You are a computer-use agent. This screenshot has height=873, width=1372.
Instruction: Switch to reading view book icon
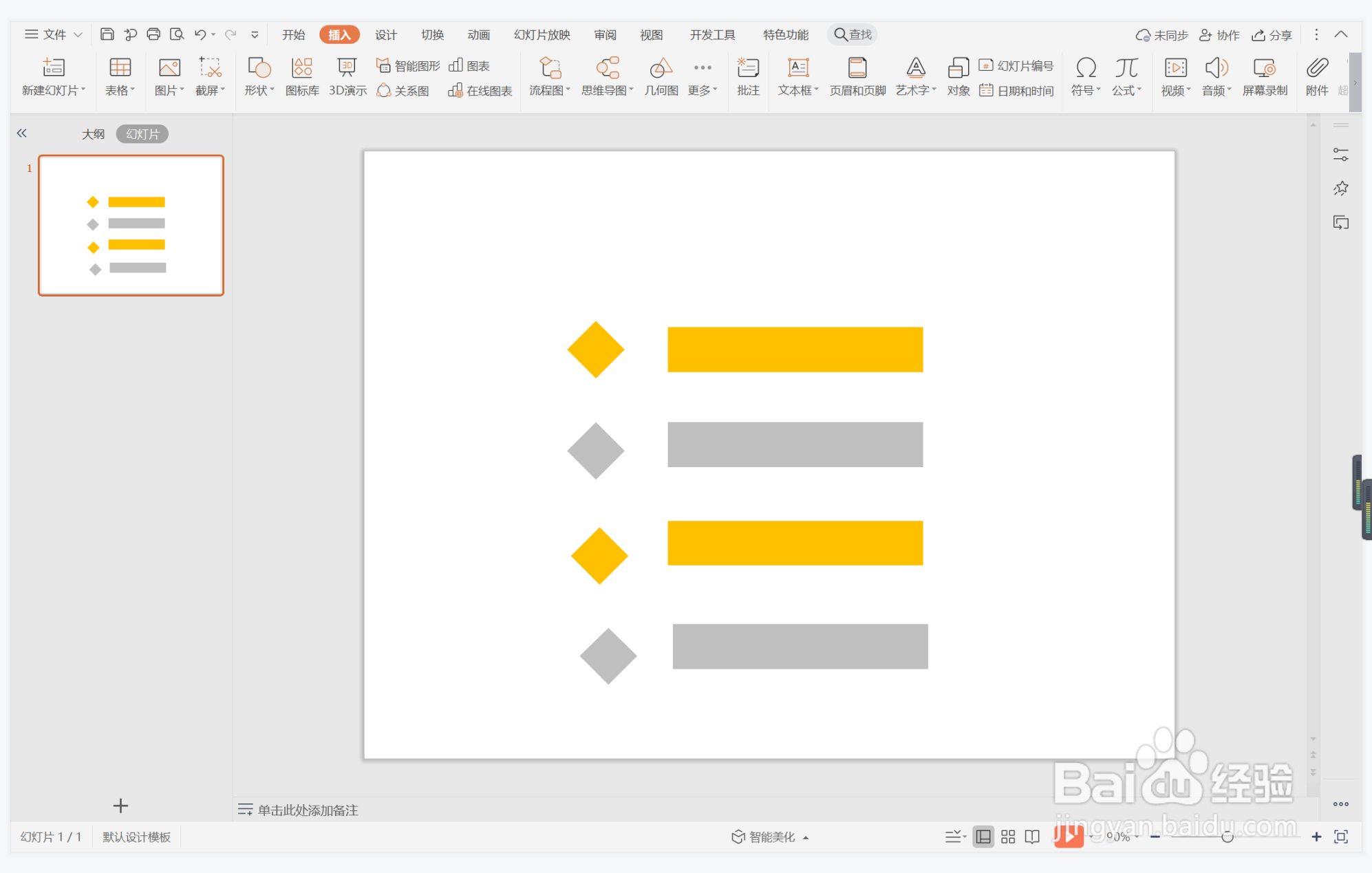(1032, 837)
